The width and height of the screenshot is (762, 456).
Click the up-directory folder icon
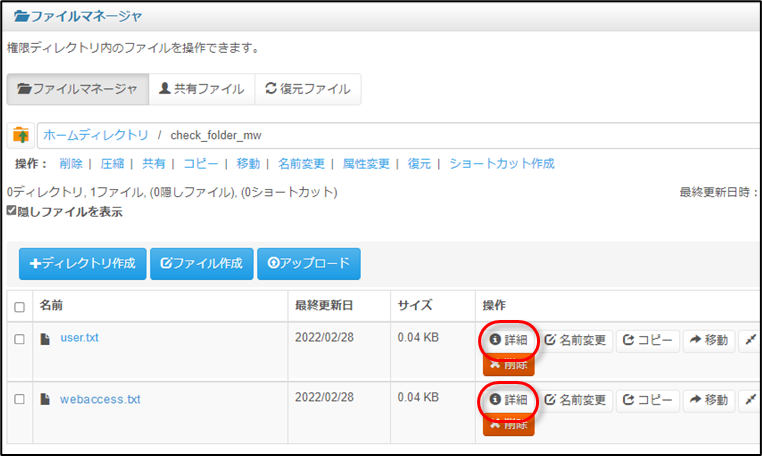tap(21, 135)
